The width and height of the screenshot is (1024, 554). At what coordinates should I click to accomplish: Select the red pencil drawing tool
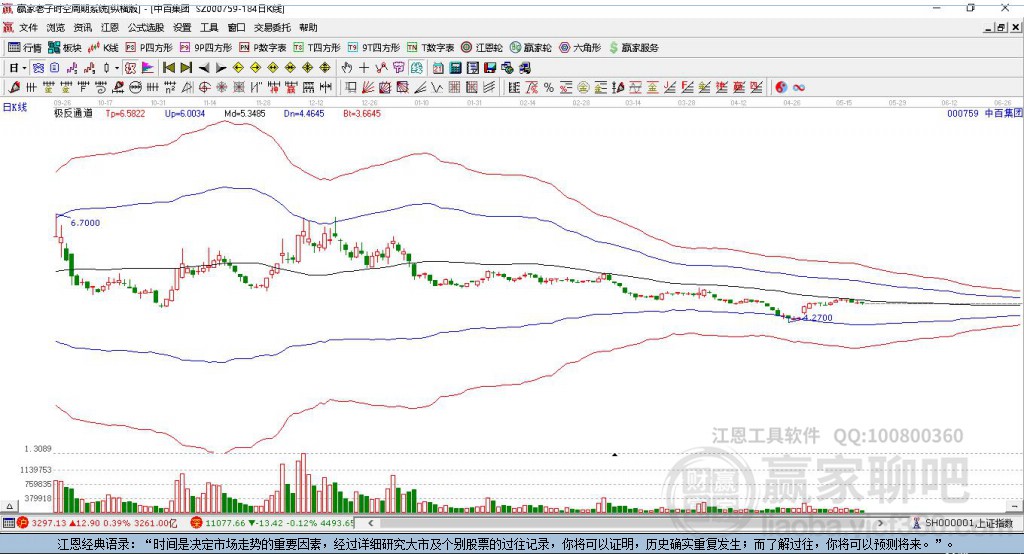(14, 88)
